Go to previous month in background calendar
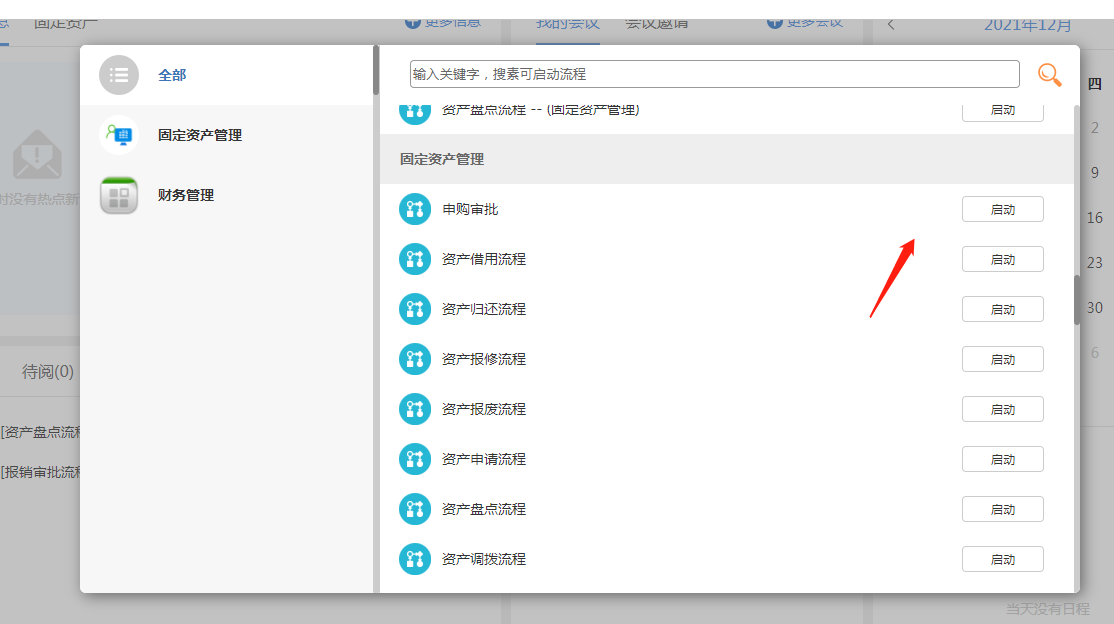 click(891, 24)
